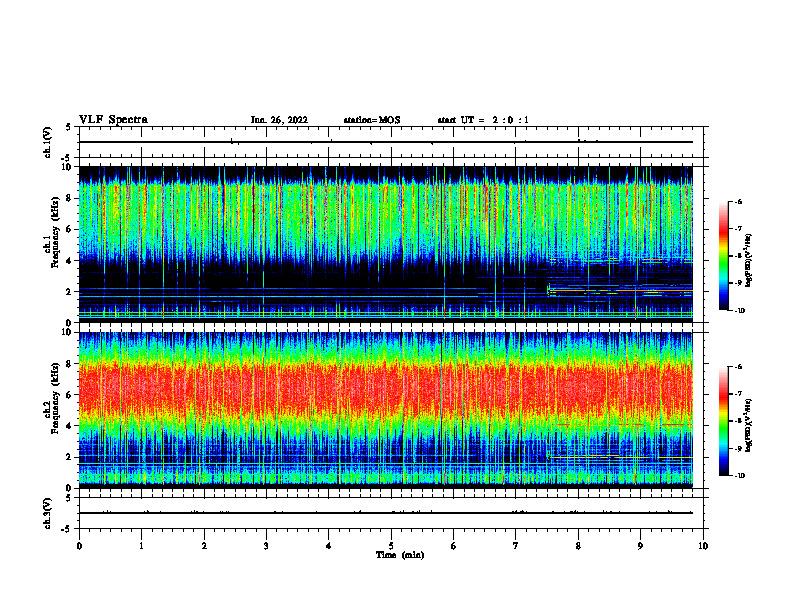Screen dimensions: 792x612
Task: Click the "-6" label on ch.2 color bar
Action: 739,367
